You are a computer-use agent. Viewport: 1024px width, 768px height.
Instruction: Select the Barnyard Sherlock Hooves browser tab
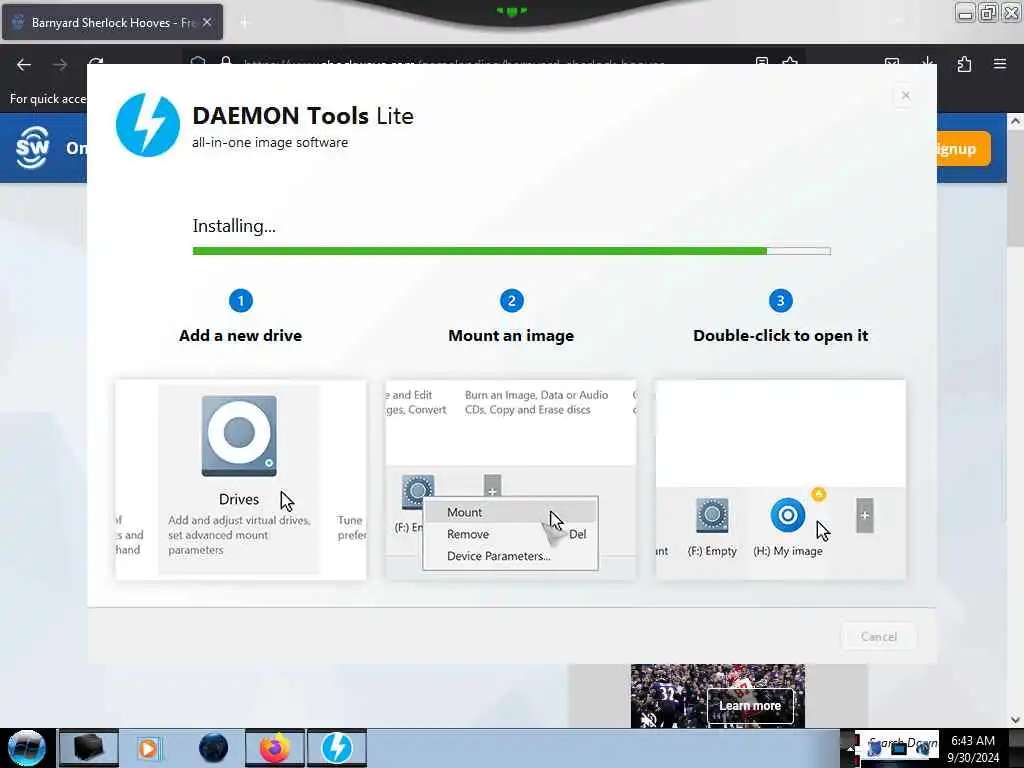pyautogui.click(x=112, y=22)
